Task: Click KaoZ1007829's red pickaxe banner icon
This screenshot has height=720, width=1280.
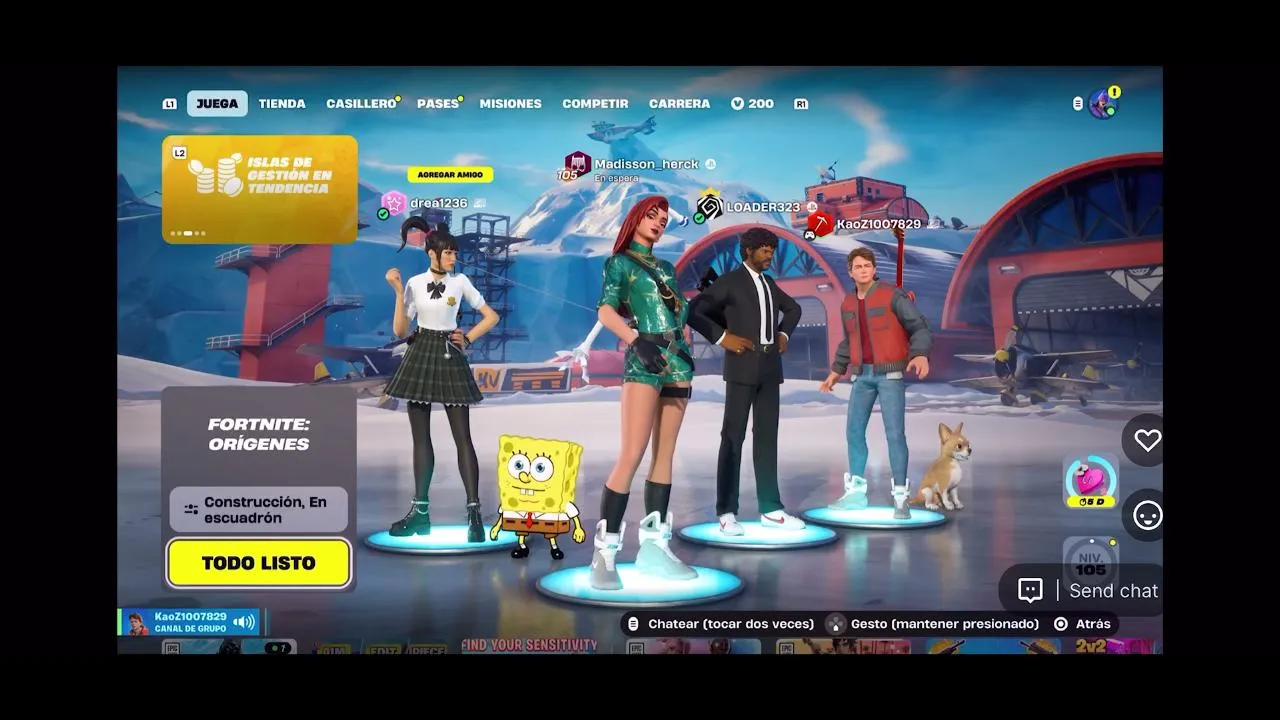Action: [x=820, y=224]
